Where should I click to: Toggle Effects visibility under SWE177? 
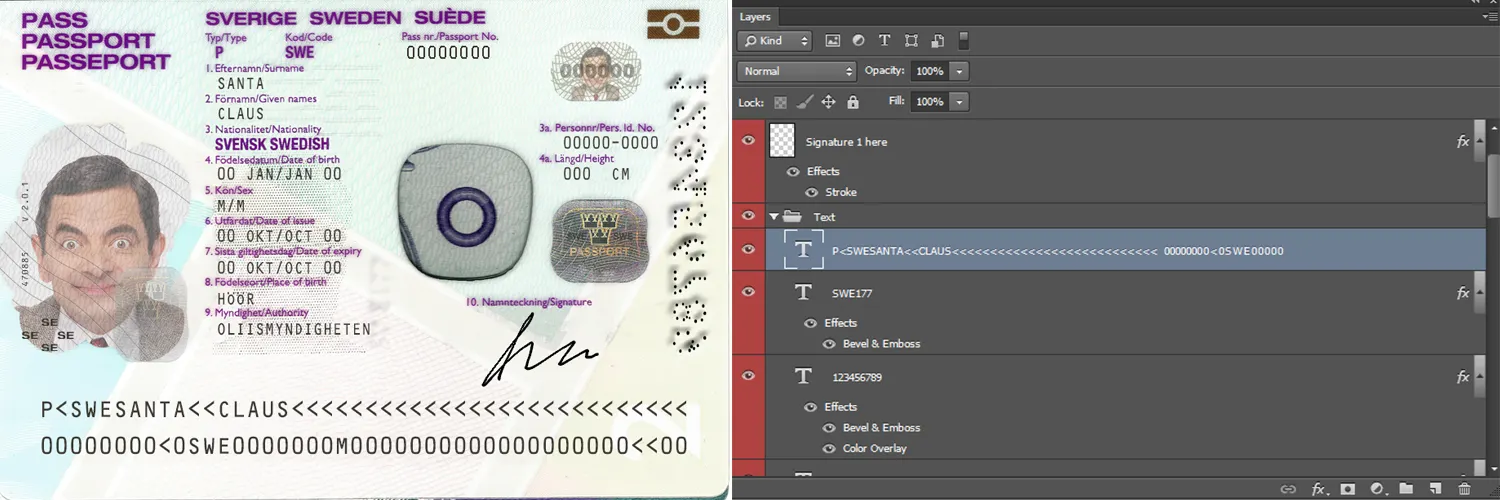(811, 322)
